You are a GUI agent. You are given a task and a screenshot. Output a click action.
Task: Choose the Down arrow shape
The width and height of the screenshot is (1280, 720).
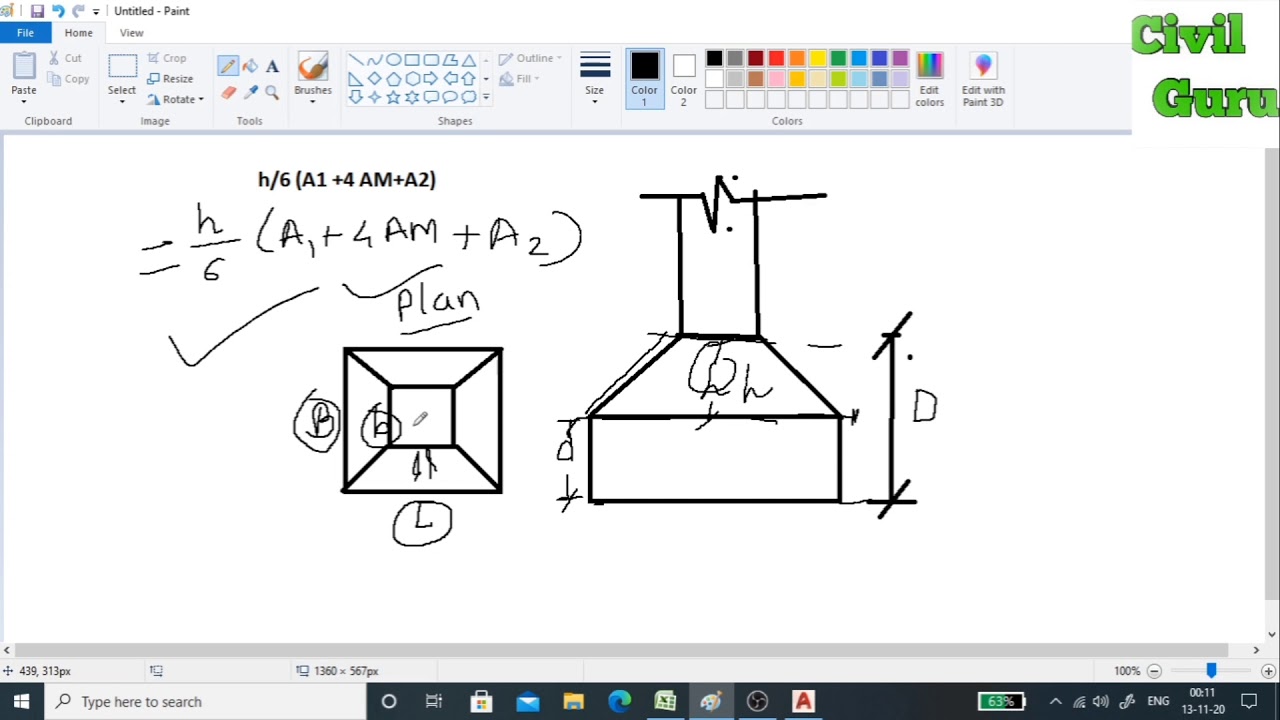coord(355,97)
